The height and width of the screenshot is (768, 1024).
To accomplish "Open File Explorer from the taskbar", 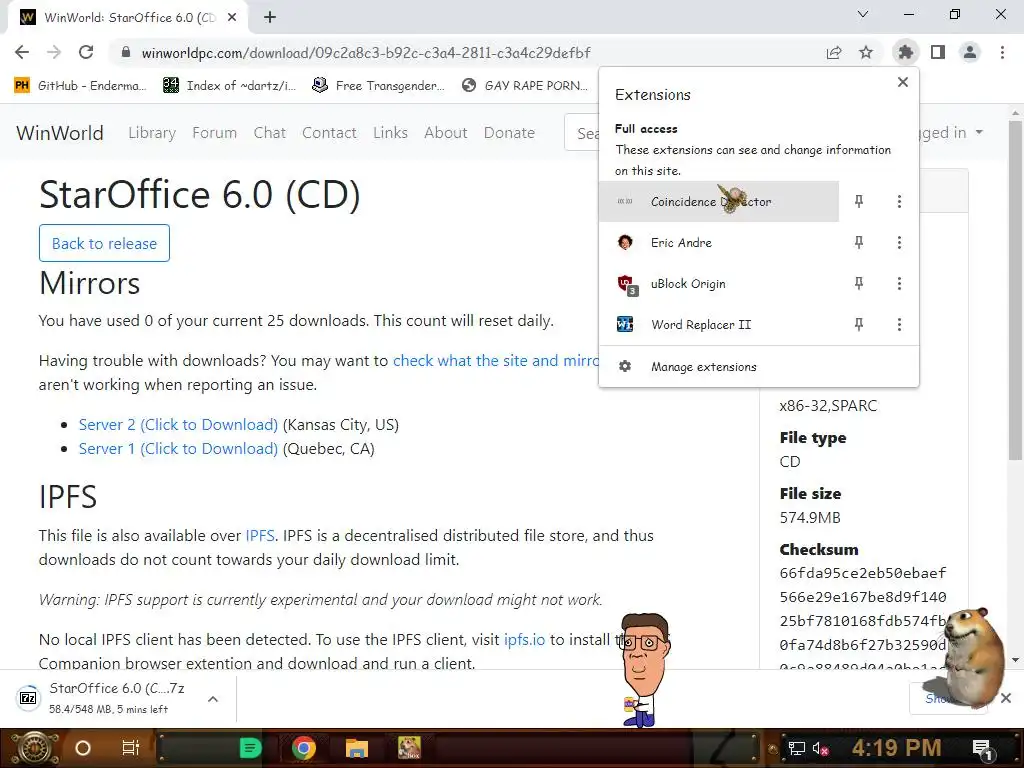I will tap(357, 748).
